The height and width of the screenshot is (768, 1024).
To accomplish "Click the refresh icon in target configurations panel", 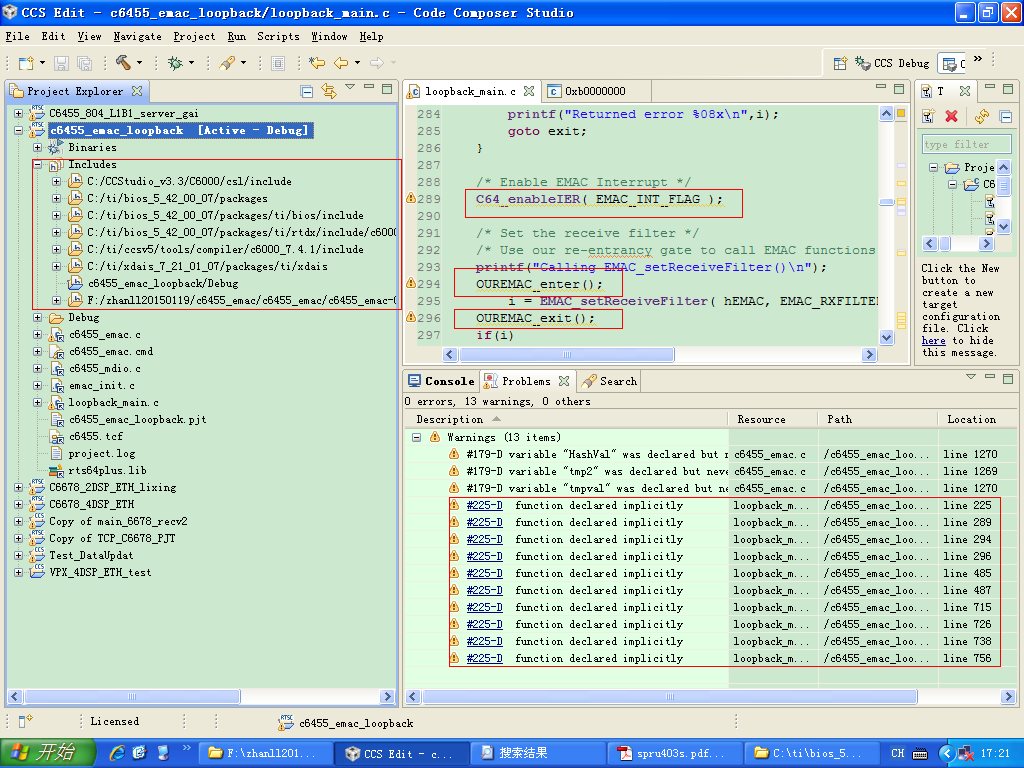I will click(982, 116).
